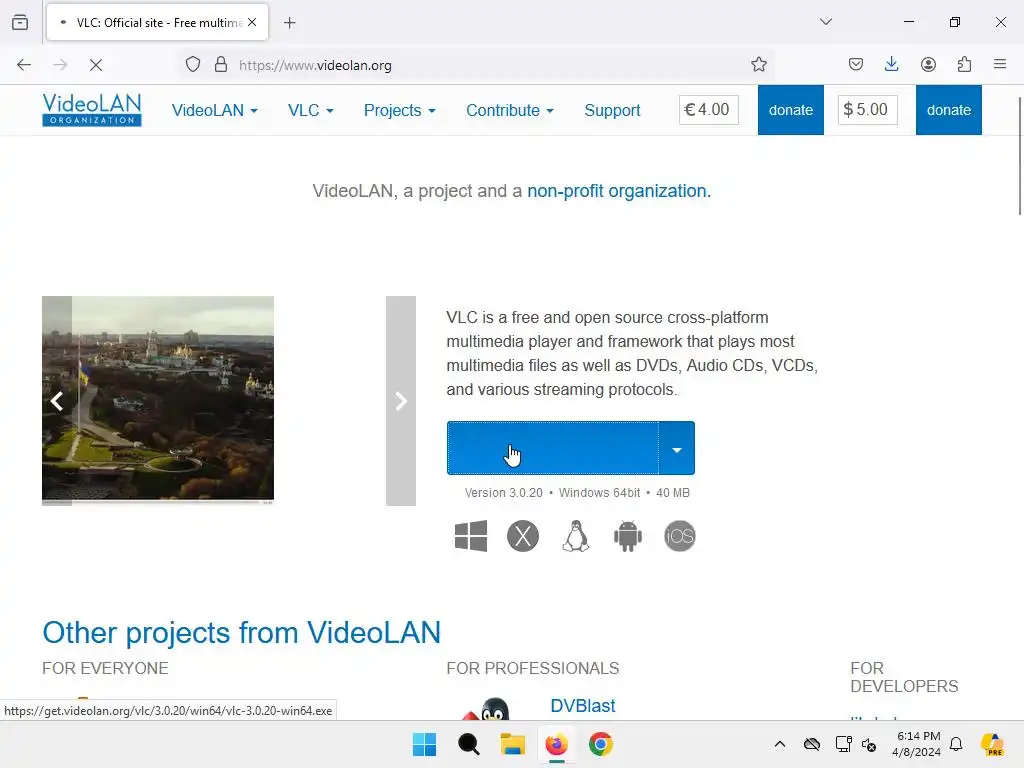Click the page vertical scrollbar

click(1020, 155)
